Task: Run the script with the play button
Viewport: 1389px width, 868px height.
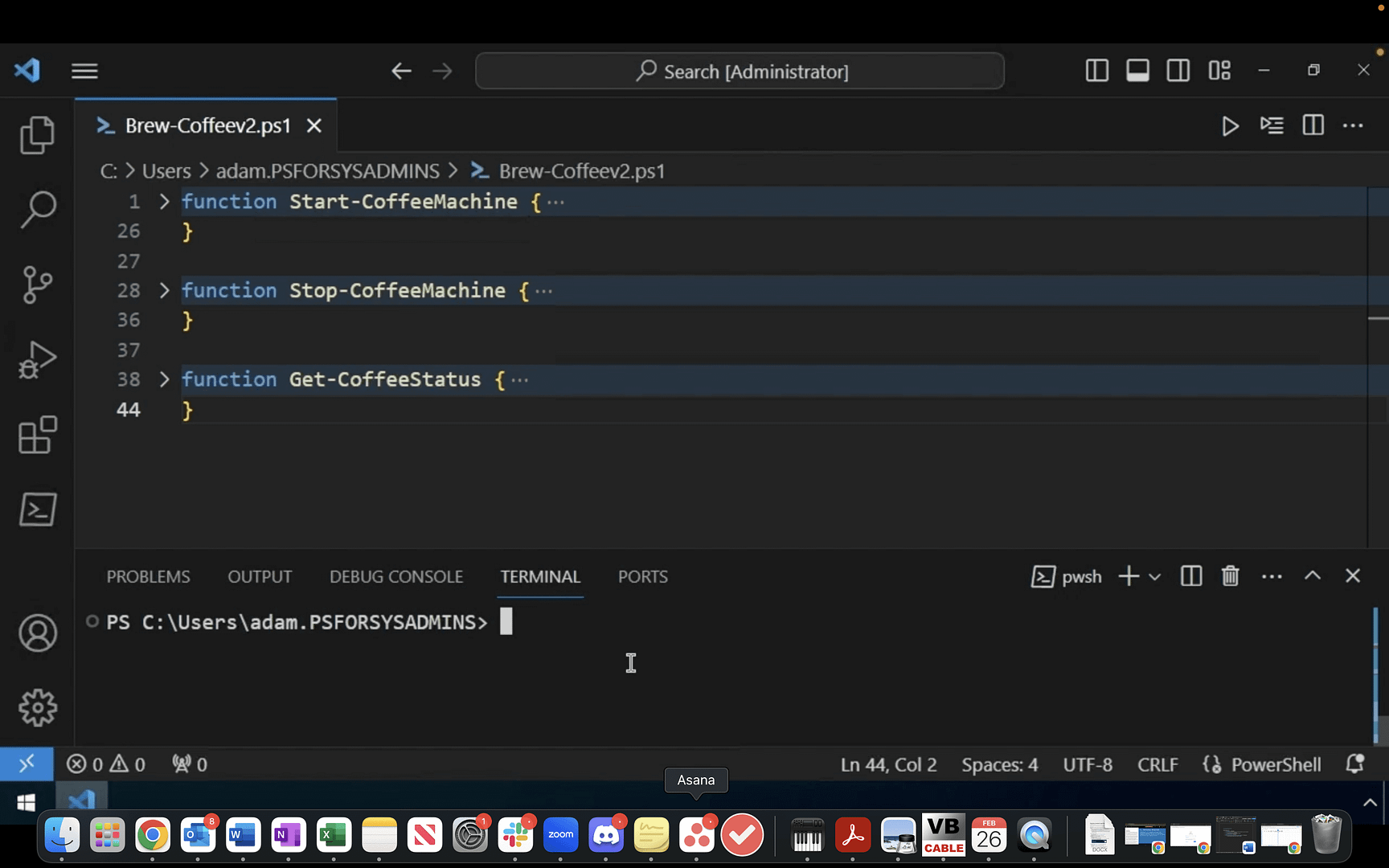Action: pos(1230,126)
